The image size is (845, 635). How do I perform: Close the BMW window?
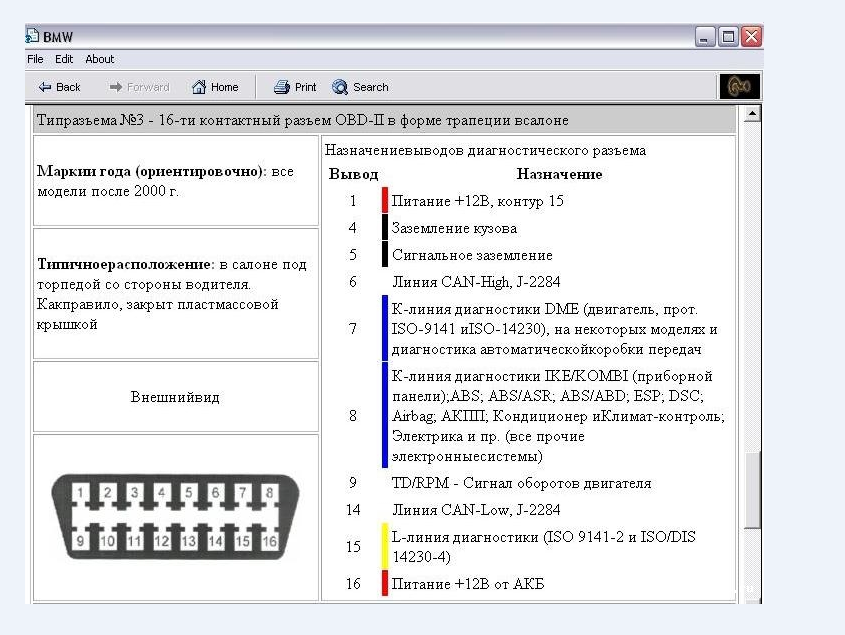point(751,37)
